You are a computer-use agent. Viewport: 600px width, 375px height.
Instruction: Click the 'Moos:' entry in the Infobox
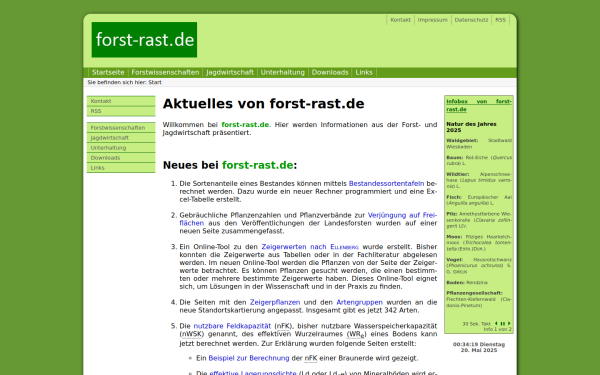(479, 243)
